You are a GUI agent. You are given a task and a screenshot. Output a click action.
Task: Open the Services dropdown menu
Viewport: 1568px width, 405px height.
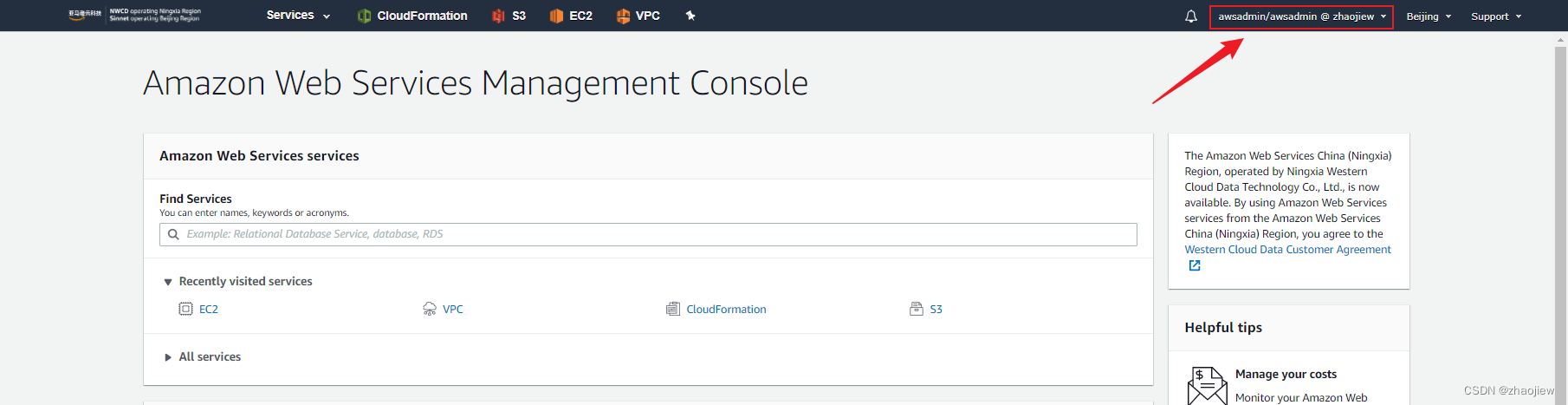pos(298,16)
